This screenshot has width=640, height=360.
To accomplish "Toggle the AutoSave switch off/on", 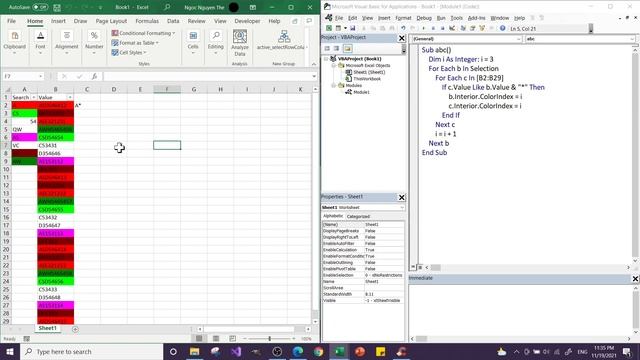I will pyautogui.click(x=40, y=7).
